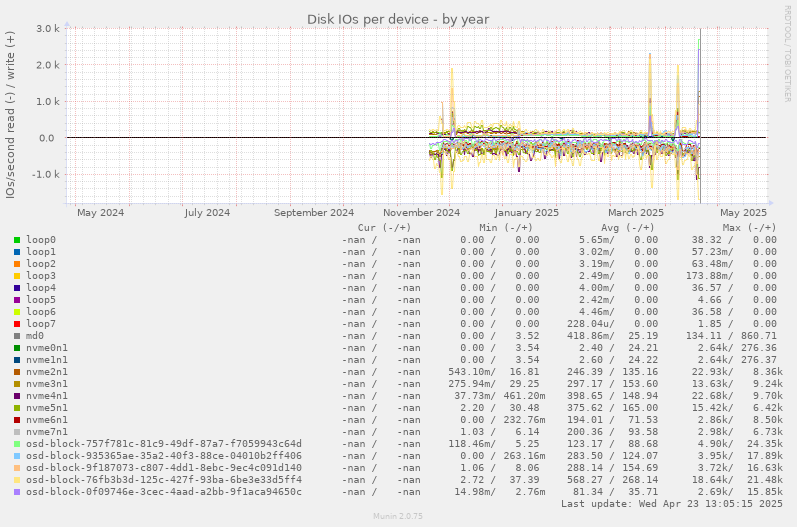Click the md0 max value 860.71
Image resolution: width=797 pixels, height=527 pixels.
[758, 336]
